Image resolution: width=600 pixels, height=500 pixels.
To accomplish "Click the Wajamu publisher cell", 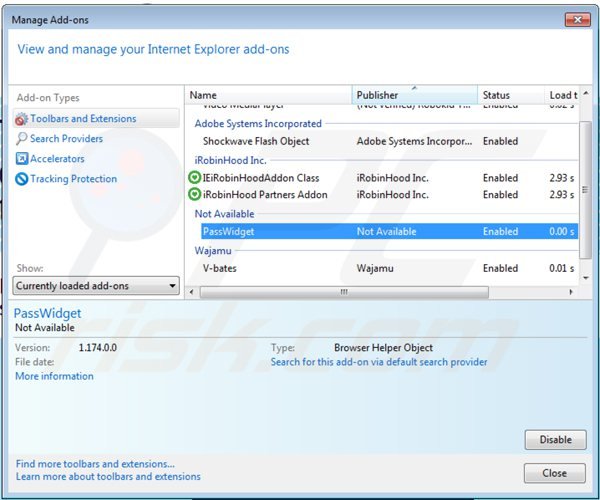I will point(375,268).
